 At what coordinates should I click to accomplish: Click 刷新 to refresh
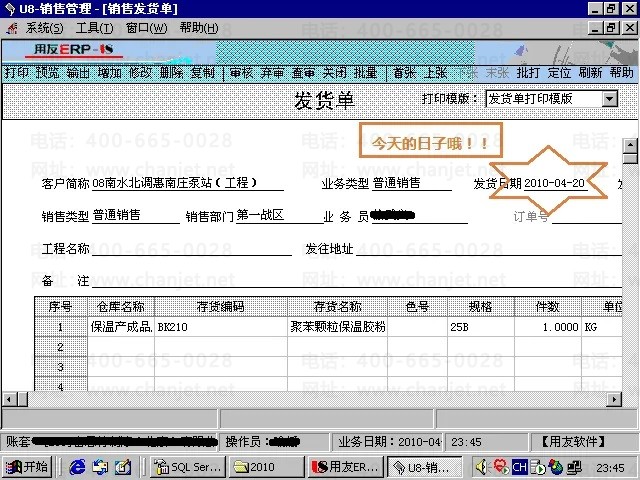pos(590,73)
